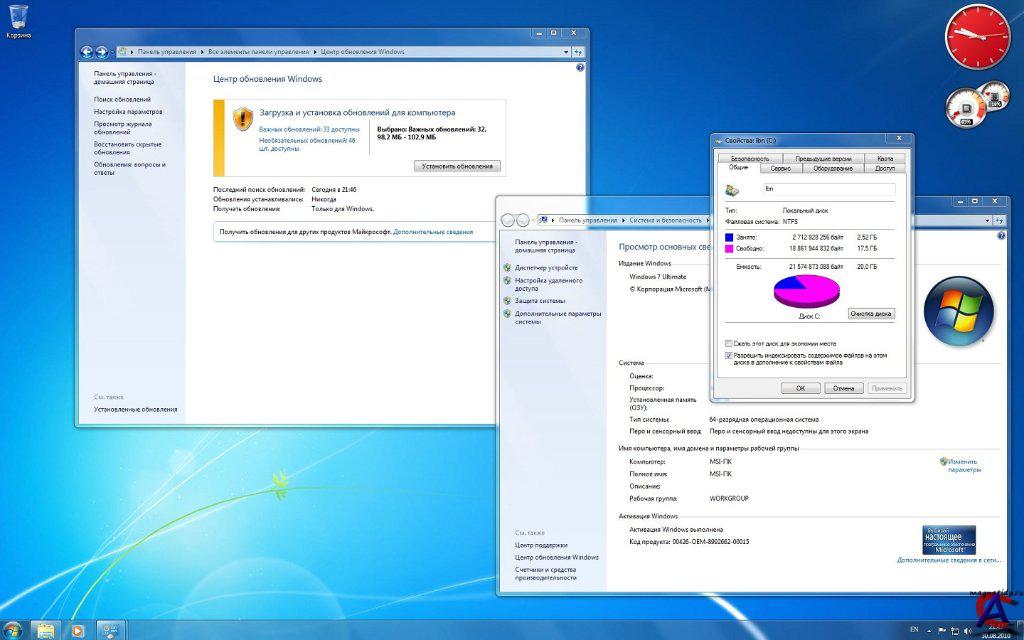This screenshot has width=1024, height=640.
Task: Uncheck the allow file indexing checkbox
Action: (728, 354)
